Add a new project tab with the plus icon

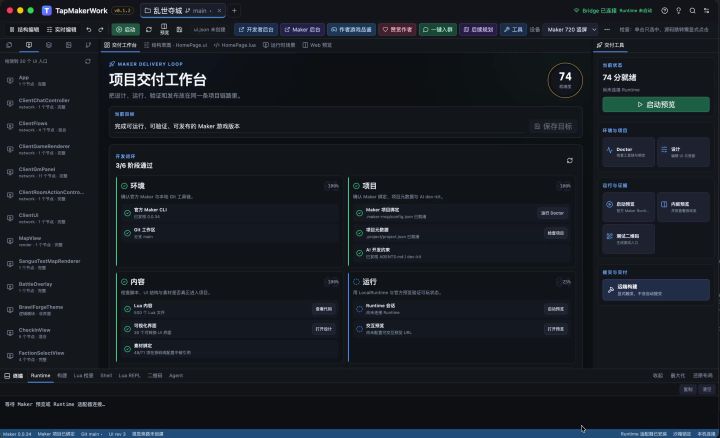coord(234,11)
